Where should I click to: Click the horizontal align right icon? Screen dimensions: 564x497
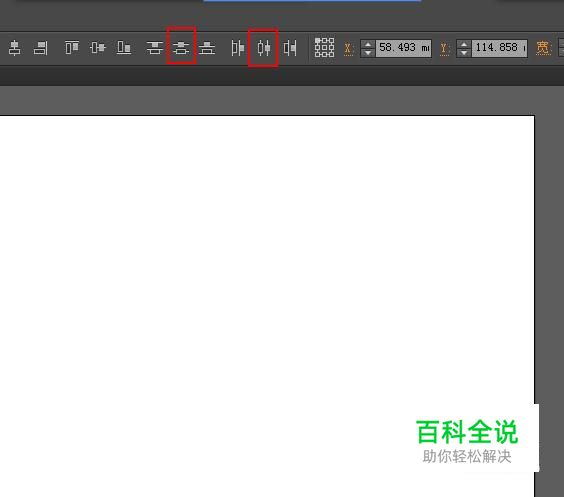click(41, 48)
